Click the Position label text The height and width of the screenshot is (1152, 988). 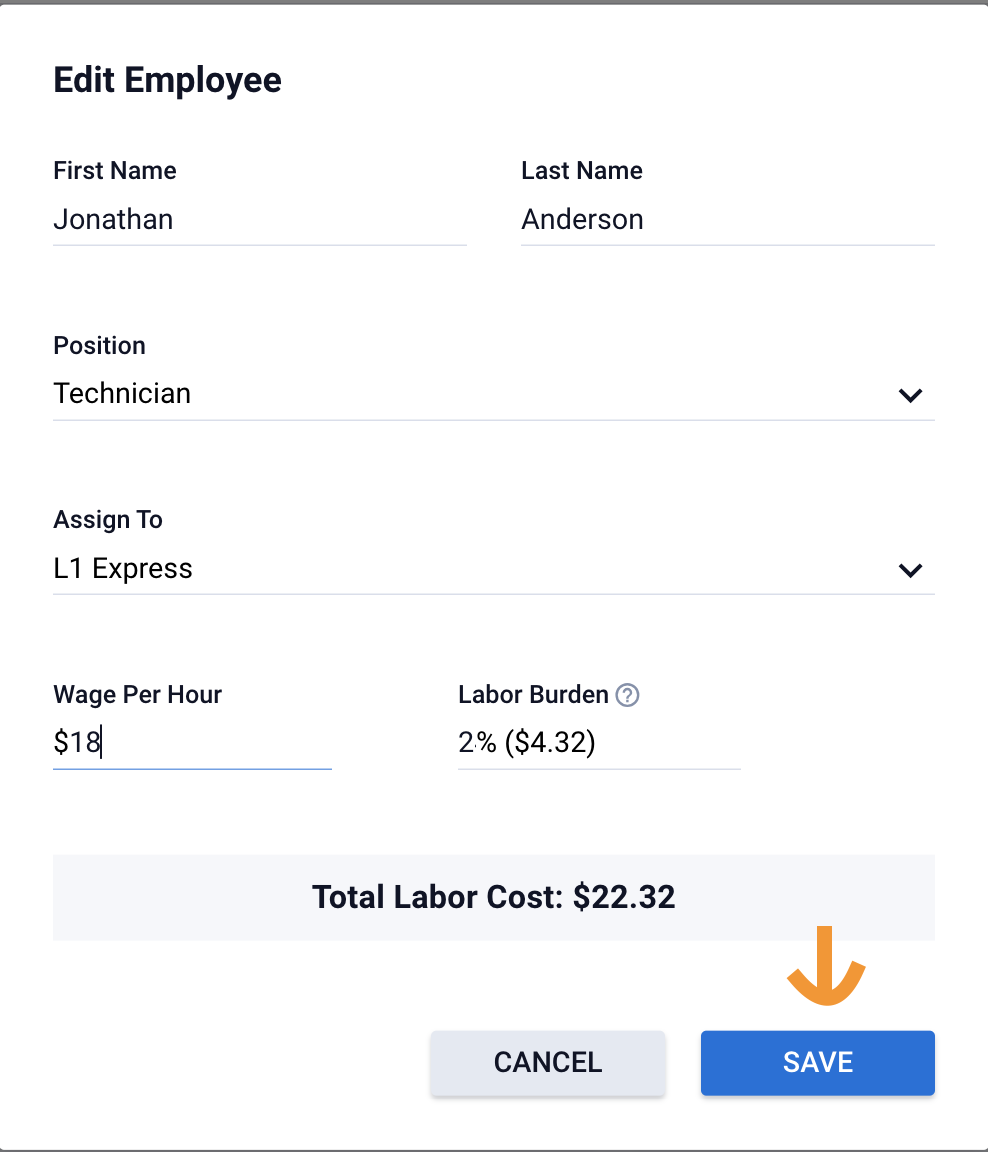click(x=99, y=346)
